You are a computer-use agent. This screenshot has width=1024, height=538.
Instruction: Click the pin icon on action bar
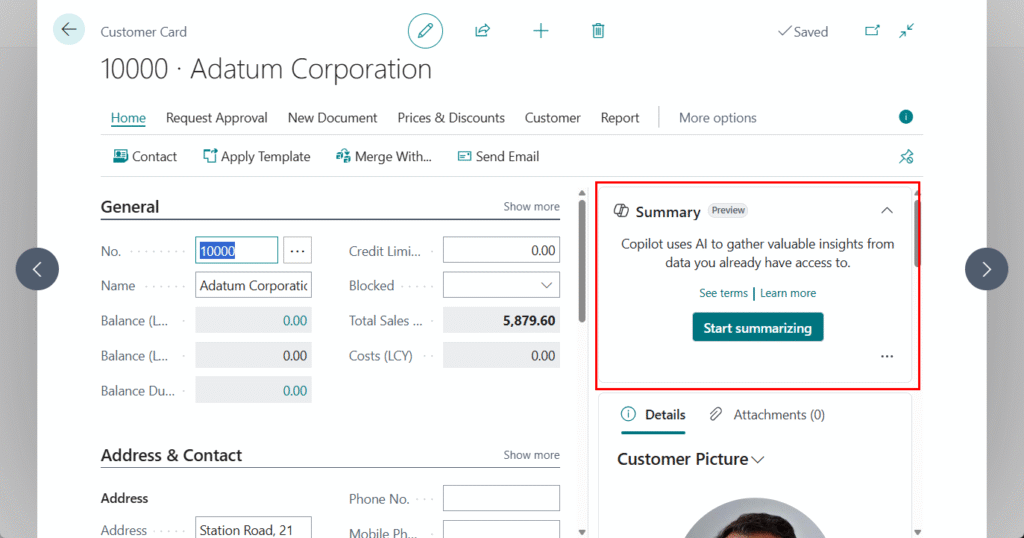[906, 157]
